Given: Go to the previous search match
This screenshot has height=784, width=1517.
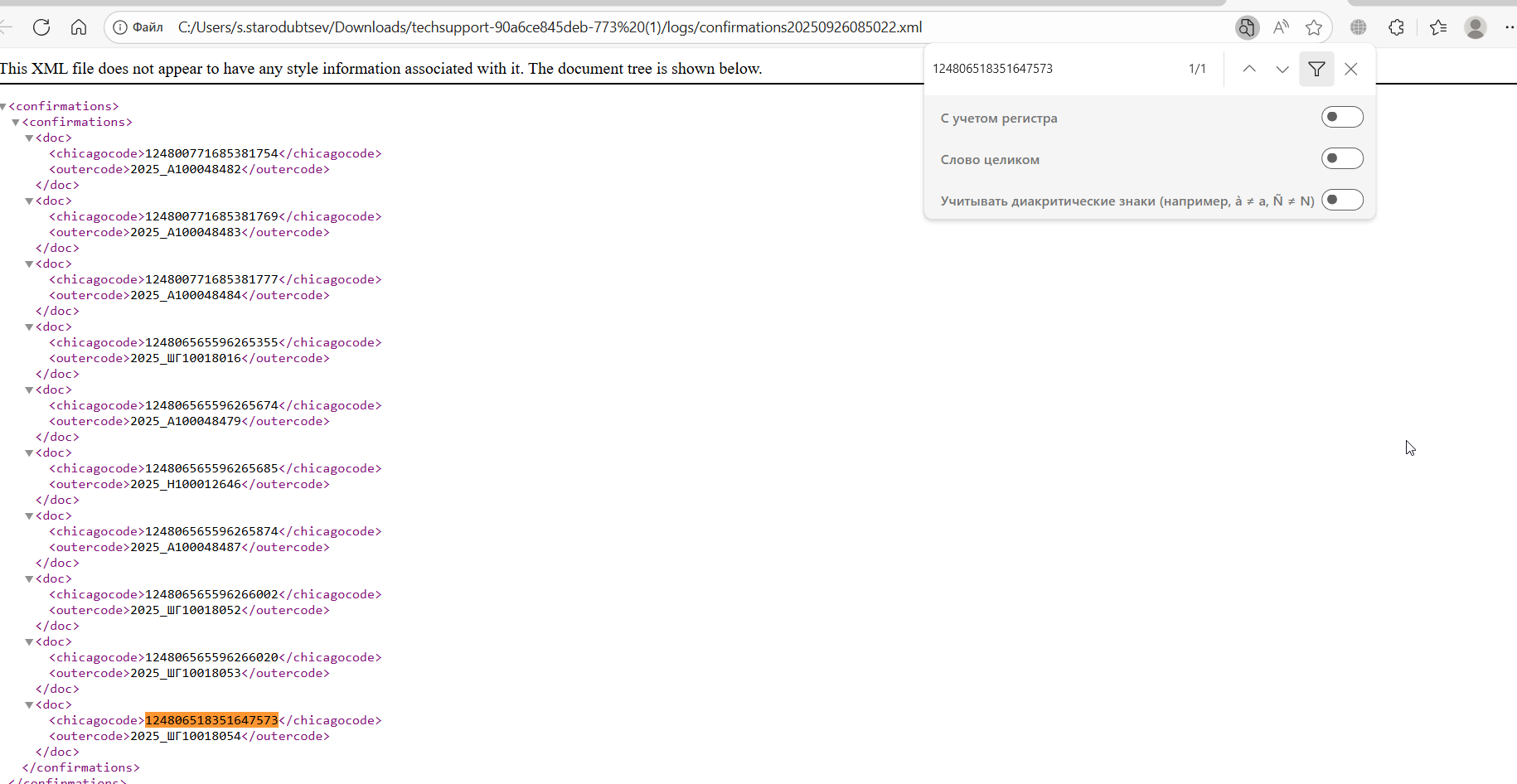Looking at the screenshot, I should [x=1249, y=69].
